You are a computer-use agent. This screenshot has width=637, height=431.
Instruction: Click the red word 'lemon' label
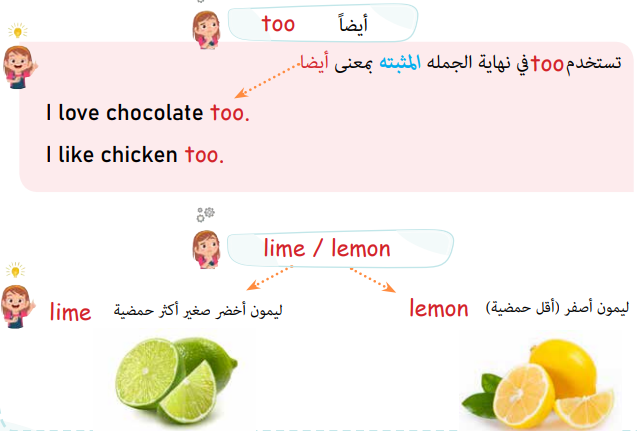point(439,309)
